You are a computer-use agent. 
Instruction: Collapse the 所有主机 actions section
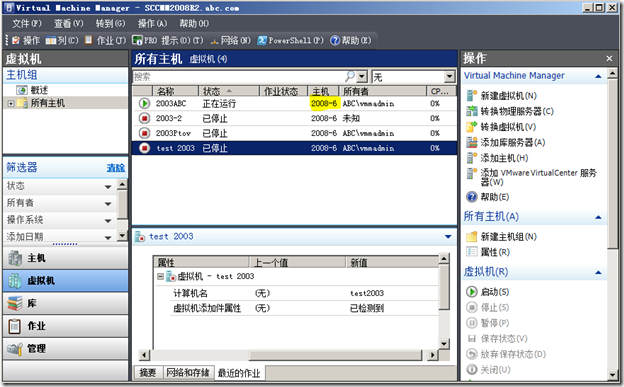tap(598, 217)
